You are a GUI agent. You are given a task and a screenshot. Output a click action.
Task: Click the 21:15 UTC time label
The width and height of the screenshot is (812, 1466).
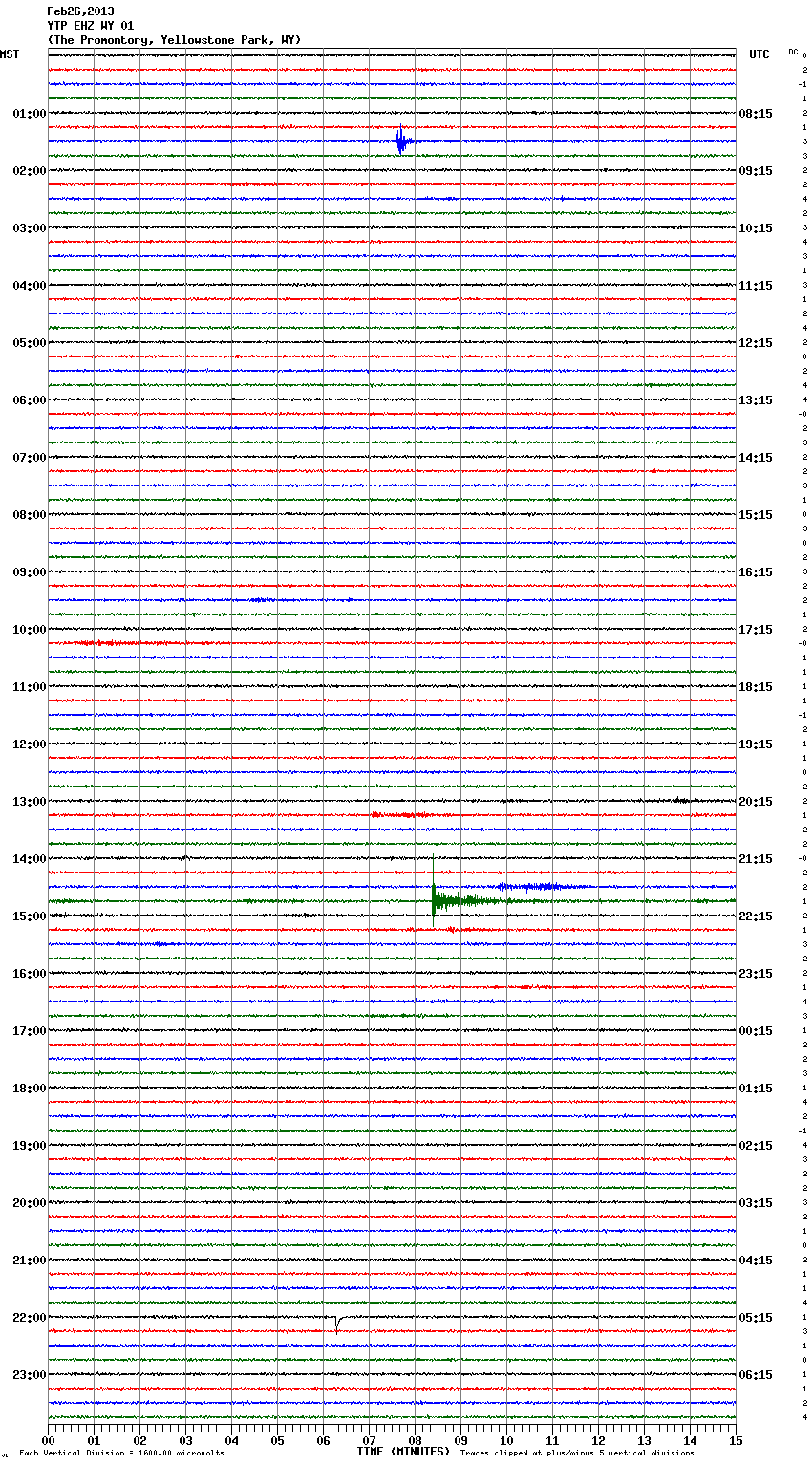pos(756,859)
